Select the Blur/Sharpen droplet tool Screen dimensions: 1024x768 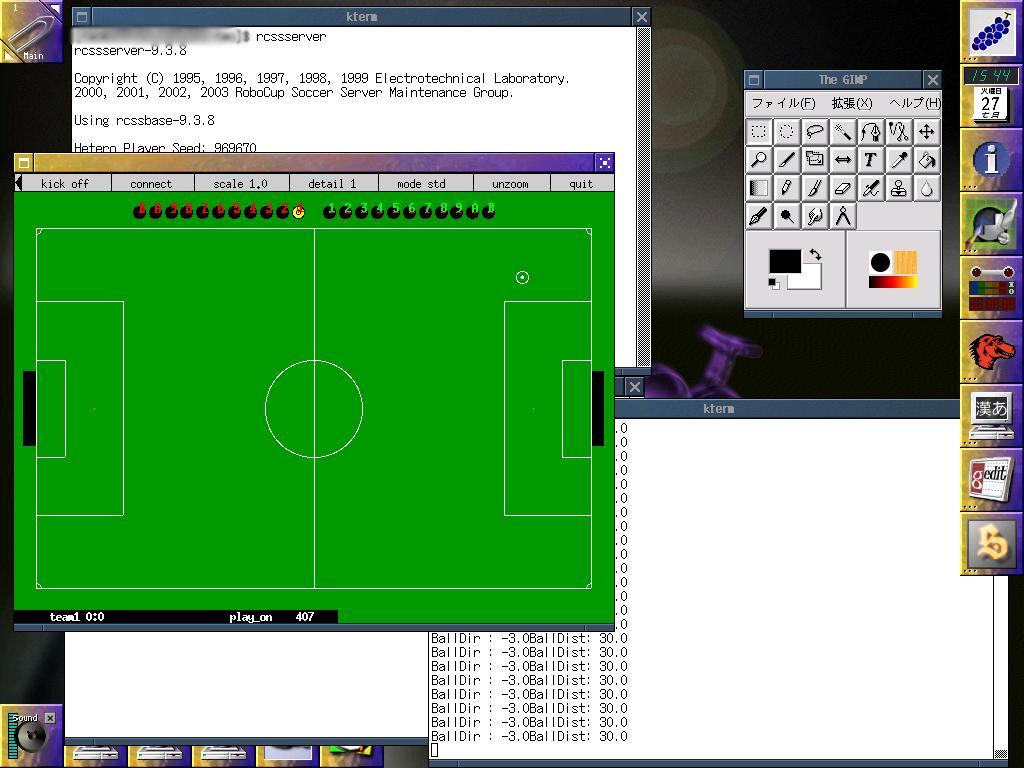[927, 188]
